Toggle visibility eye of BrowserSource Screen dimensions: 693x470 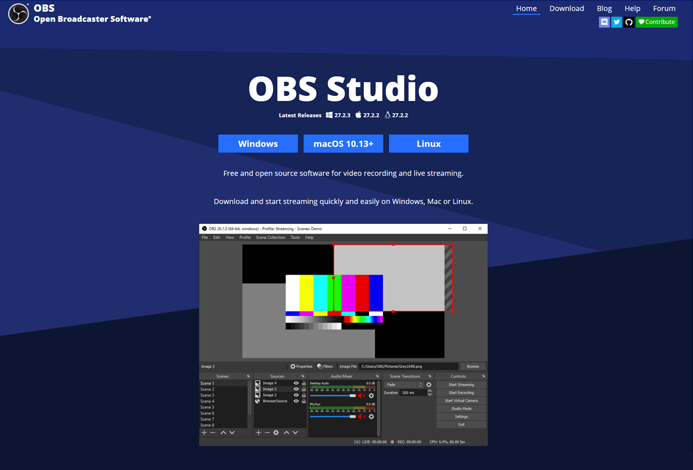click(x=296, y=401)
